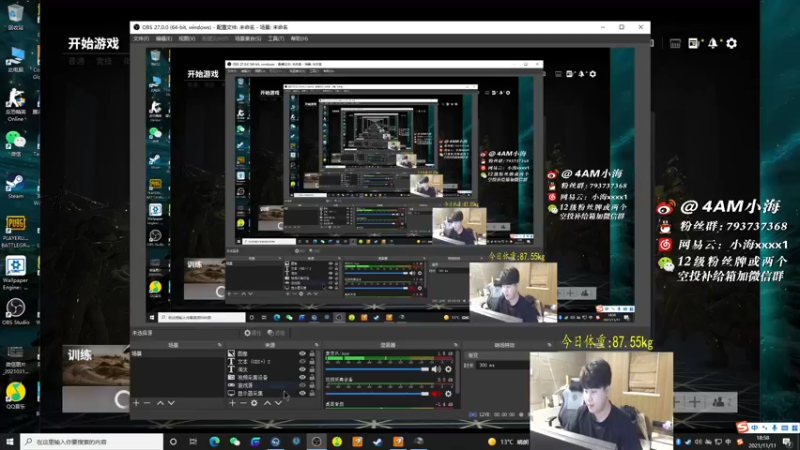Click the Properties button above the docks
The height and width of the screenshot is (450, 800).
point(253,333)
